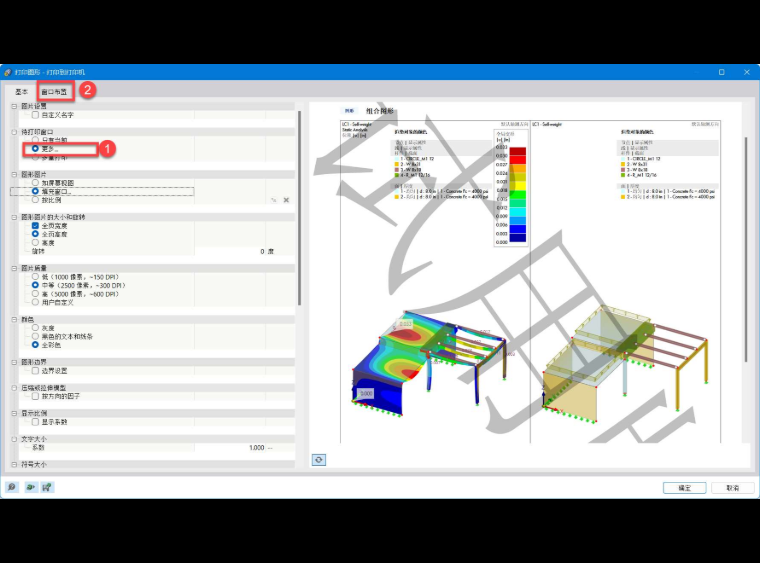
Task: Select the 更多... radio option
Action: tap(35, 149)
